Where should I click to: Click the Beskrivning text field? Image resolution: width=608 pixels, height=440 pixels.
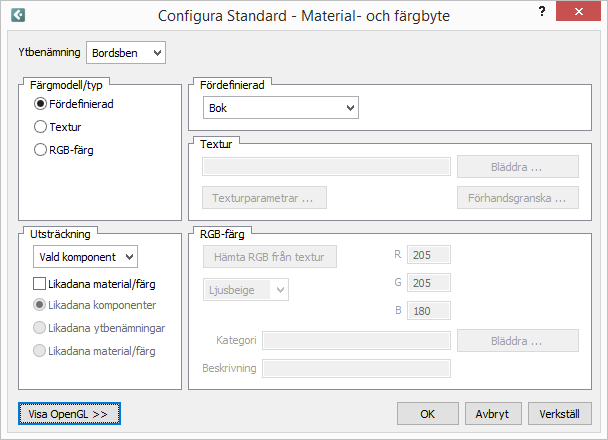click(x=355, y=369)
